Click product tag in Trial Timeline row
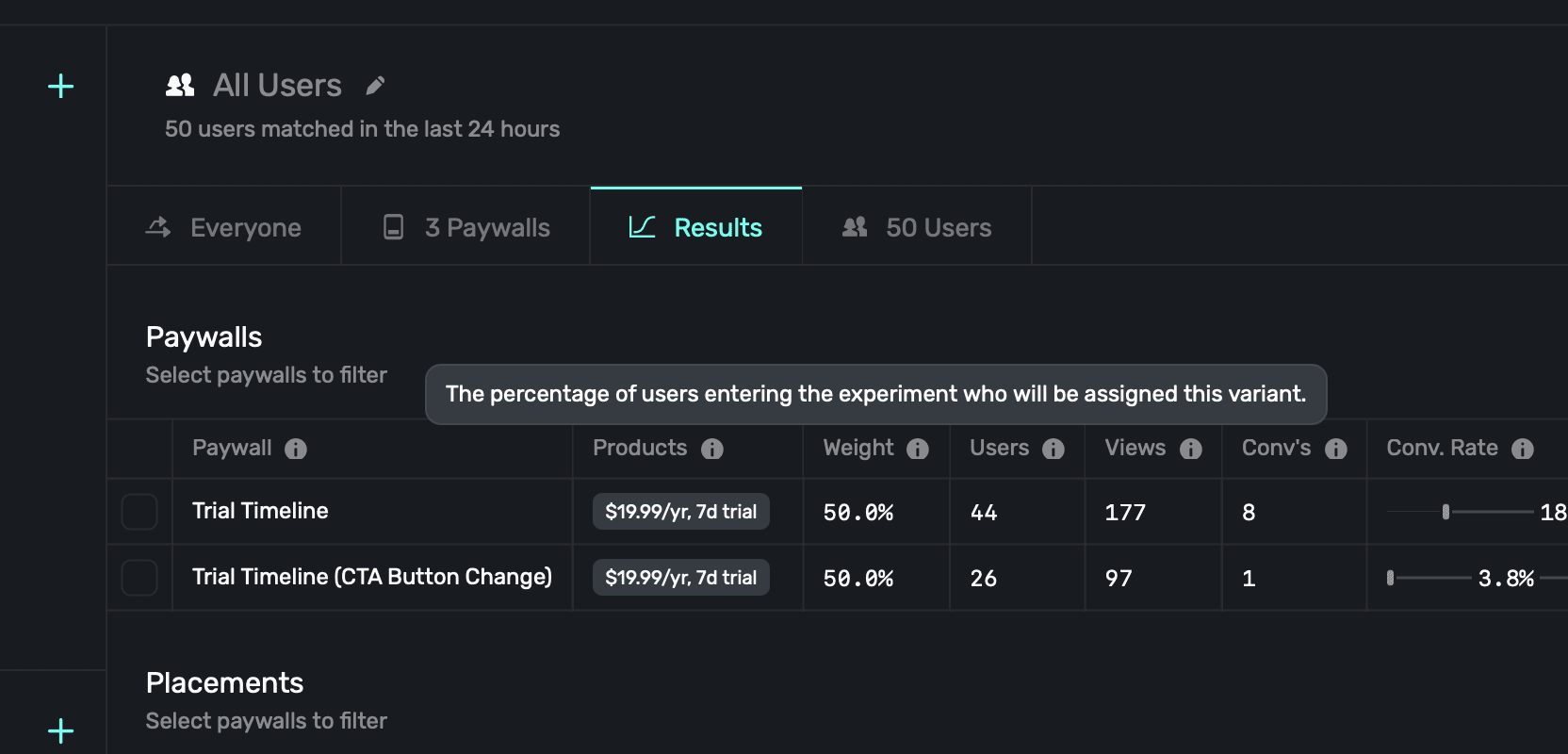Viewport: 1568px width, 754px height. (680, 512)
